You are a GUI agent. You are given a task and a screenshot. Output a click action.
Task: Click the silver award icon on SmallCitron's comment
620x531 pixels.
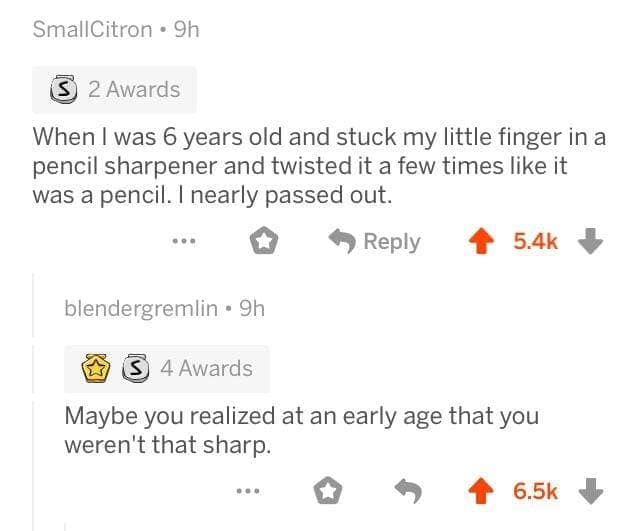coord(64,90)
